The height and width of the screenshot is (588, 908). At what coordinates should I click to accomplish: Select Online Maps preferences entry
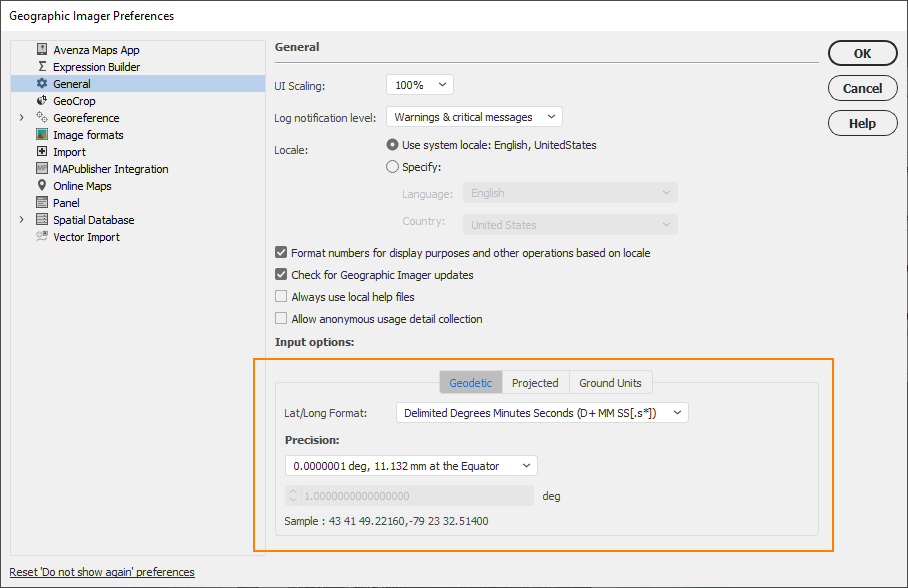click(82, 186)
